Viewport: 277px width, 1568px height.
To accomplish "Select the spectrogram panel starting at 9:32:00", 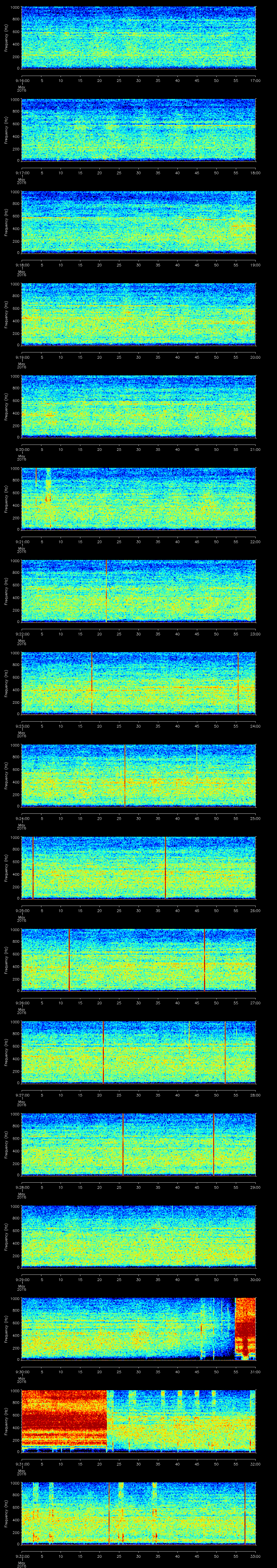I will pyautogui.click(x=139, y=1513).
